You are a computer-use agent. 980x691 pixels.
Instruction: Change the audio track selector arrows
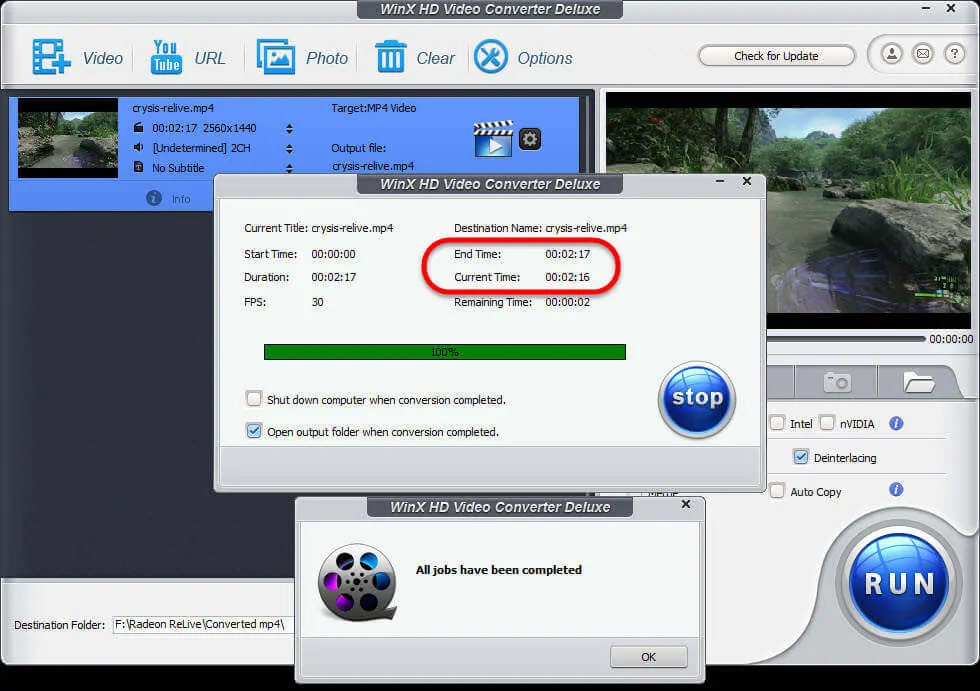[x=289, y=149]
